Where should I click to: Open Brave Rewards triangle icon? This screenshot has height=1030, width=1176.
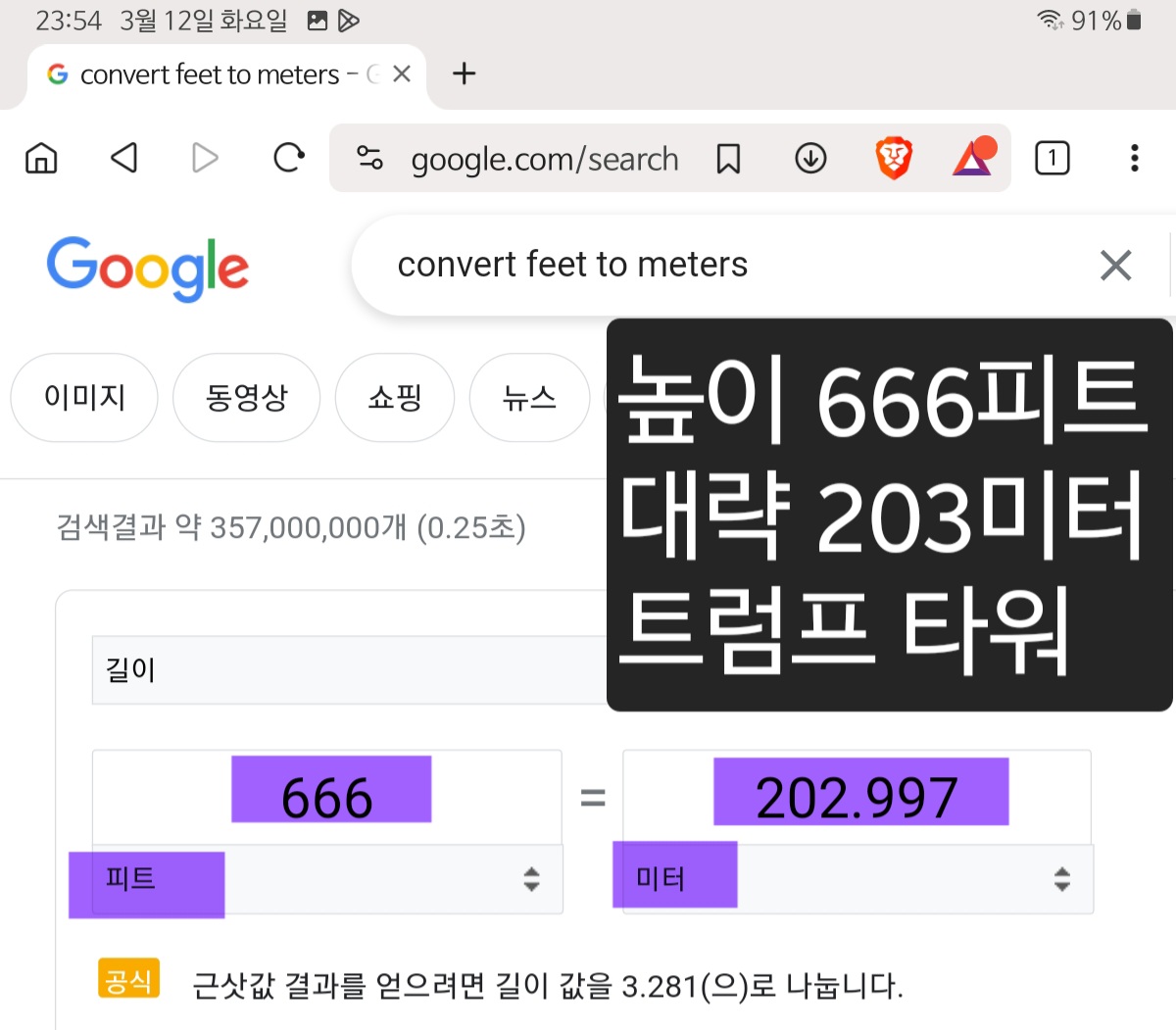point(974,157)
